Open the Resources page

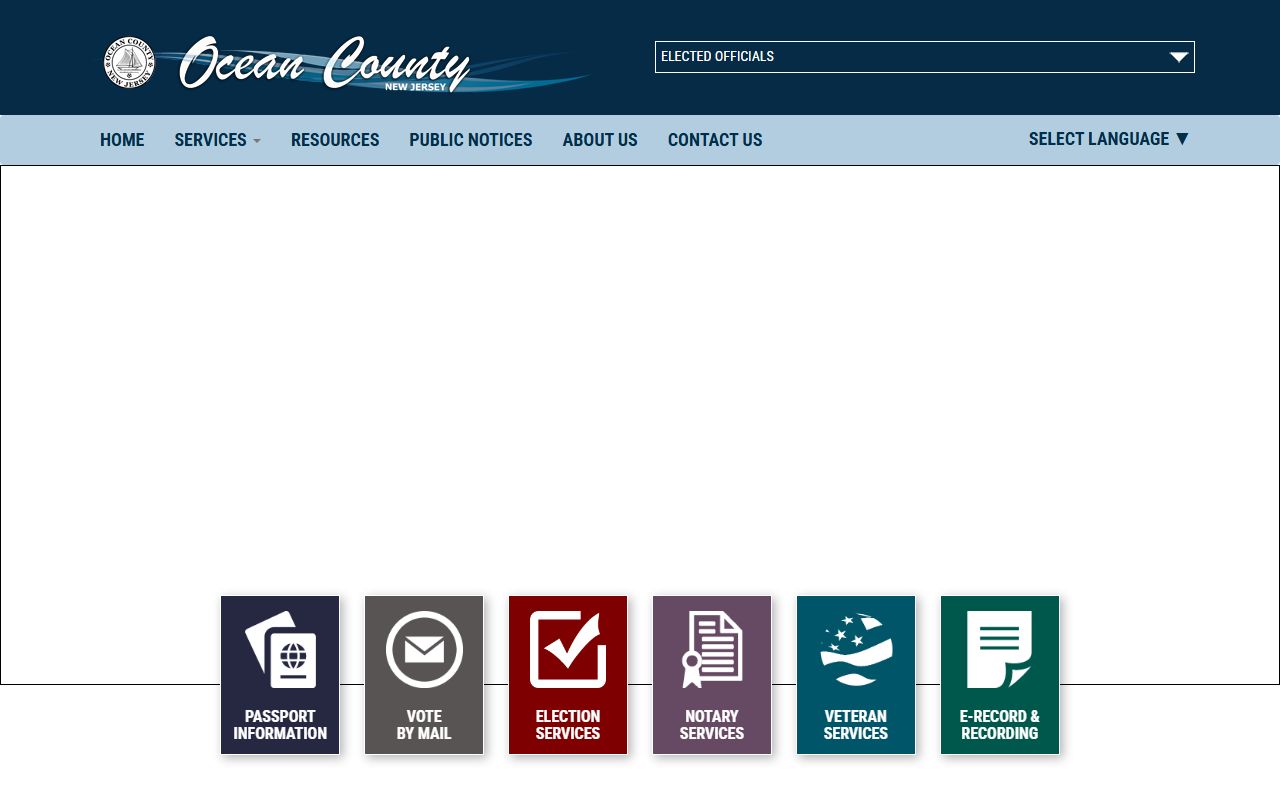pyautogui.click(x=335, y=140)
